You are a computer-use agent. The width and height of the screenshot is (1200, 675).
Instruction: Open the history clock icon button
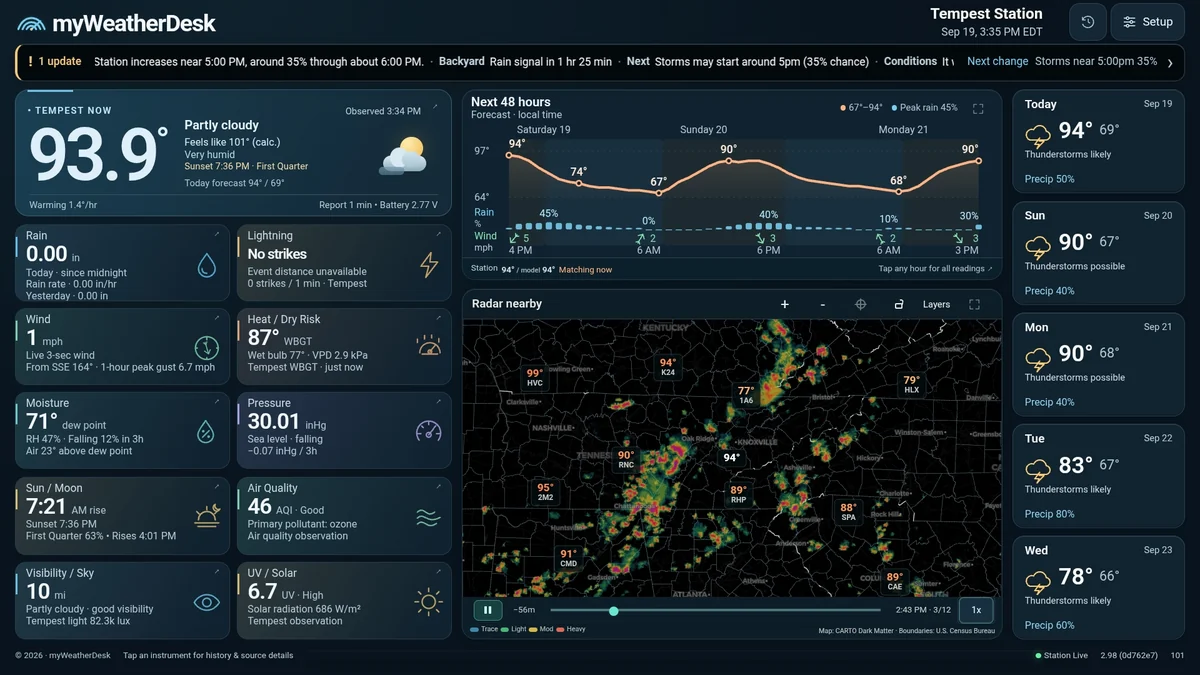click(x=1088, y=22)
